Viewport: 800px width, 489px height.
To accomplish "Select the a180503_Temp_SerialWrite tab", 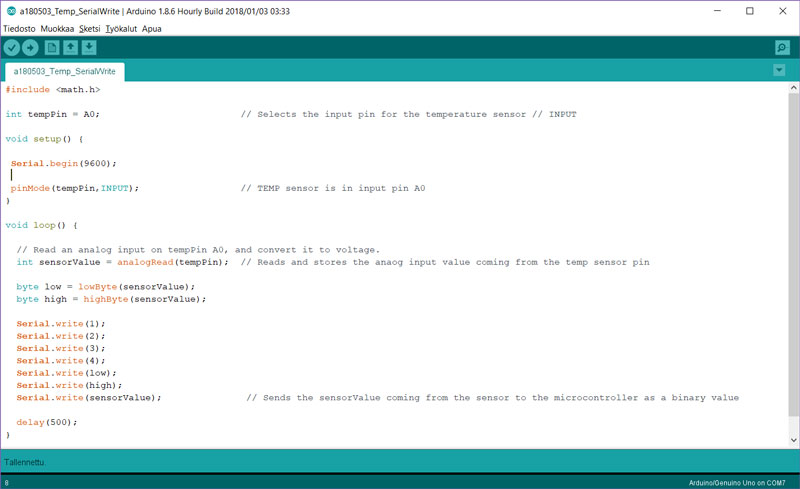I will pyautogui.click(x=65, y=71).
